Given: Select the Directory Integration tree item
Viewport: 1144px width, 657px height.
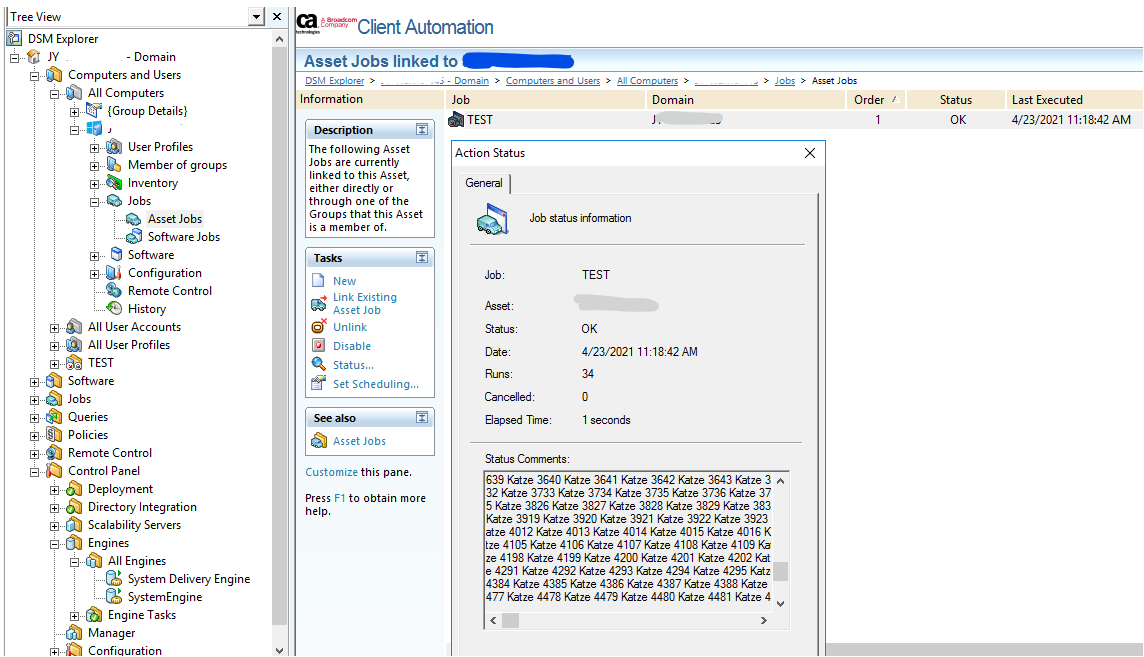Looking at the screenshot, I should point(142,507).
